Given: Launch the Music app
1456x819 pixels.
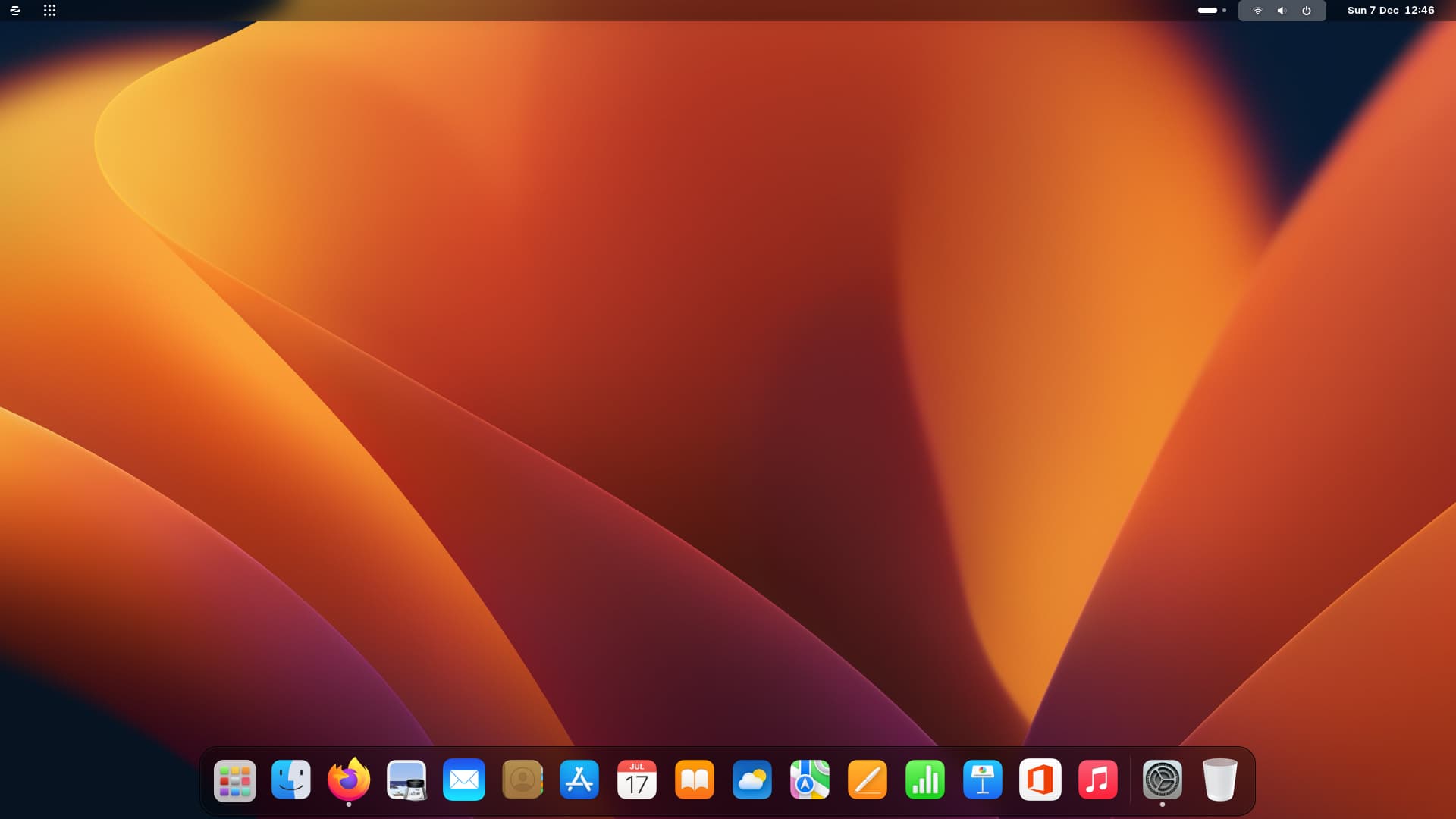Looking at the screenshot, I should (1098, 780).
